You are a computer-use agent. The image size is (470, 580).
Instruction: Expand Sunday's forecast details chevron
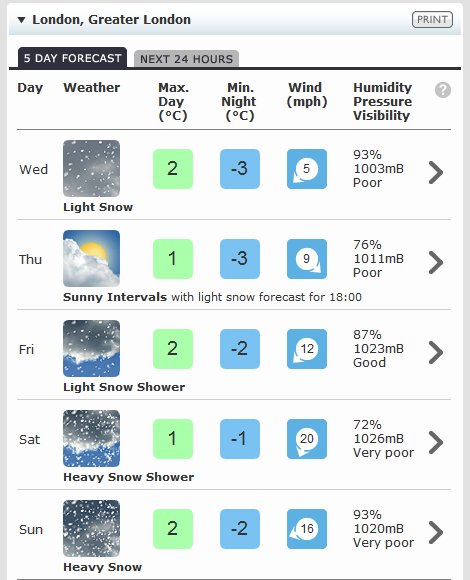click(436, 532)
